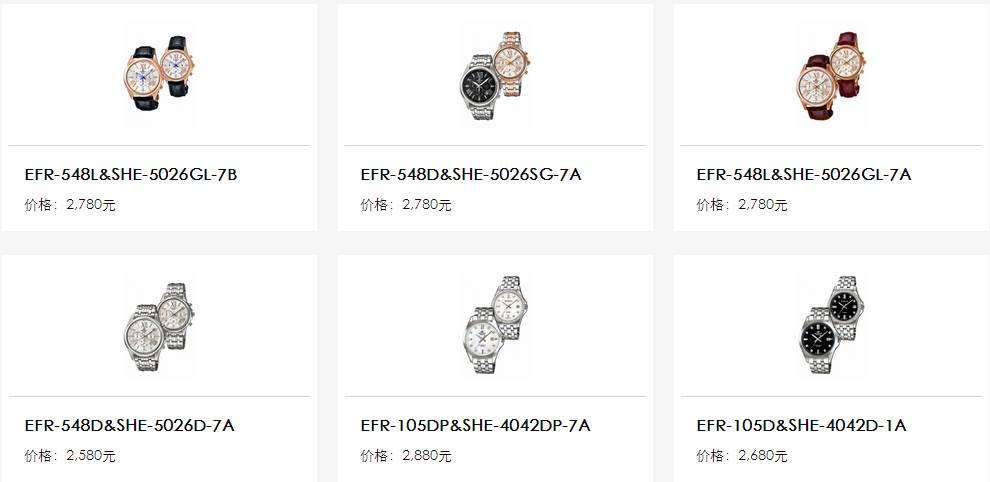
Task: Open the EFR-548D&SHE-5026D-7A watch pair image
Action: [159, 327]
